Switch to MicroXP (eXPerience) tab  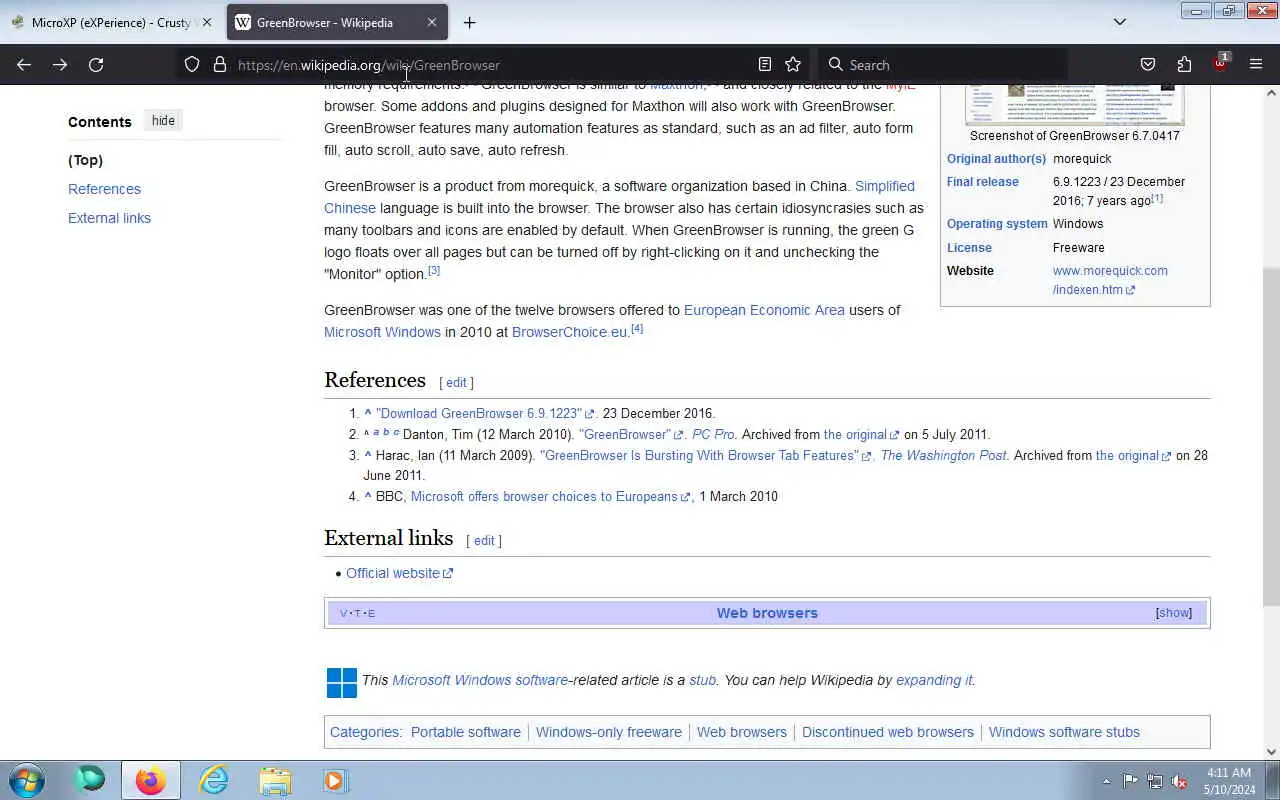[110, 22]
